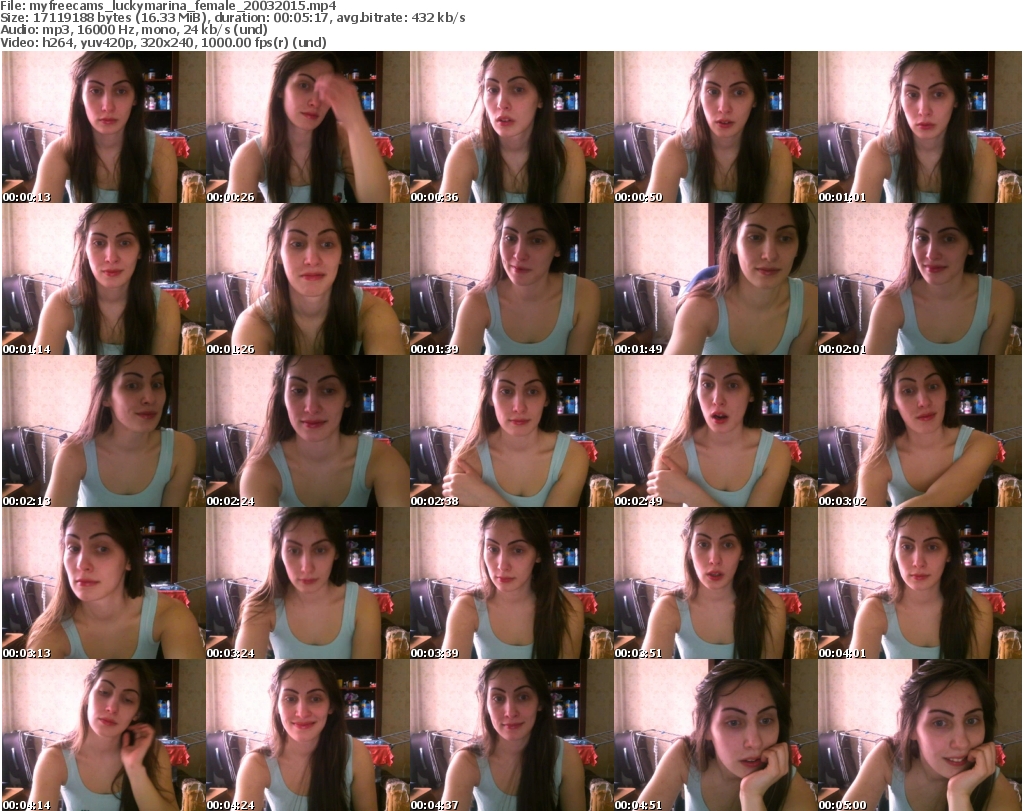Click the frame timestamped 00:01:01
This screenshot has width=1024, height=811.
920,127
